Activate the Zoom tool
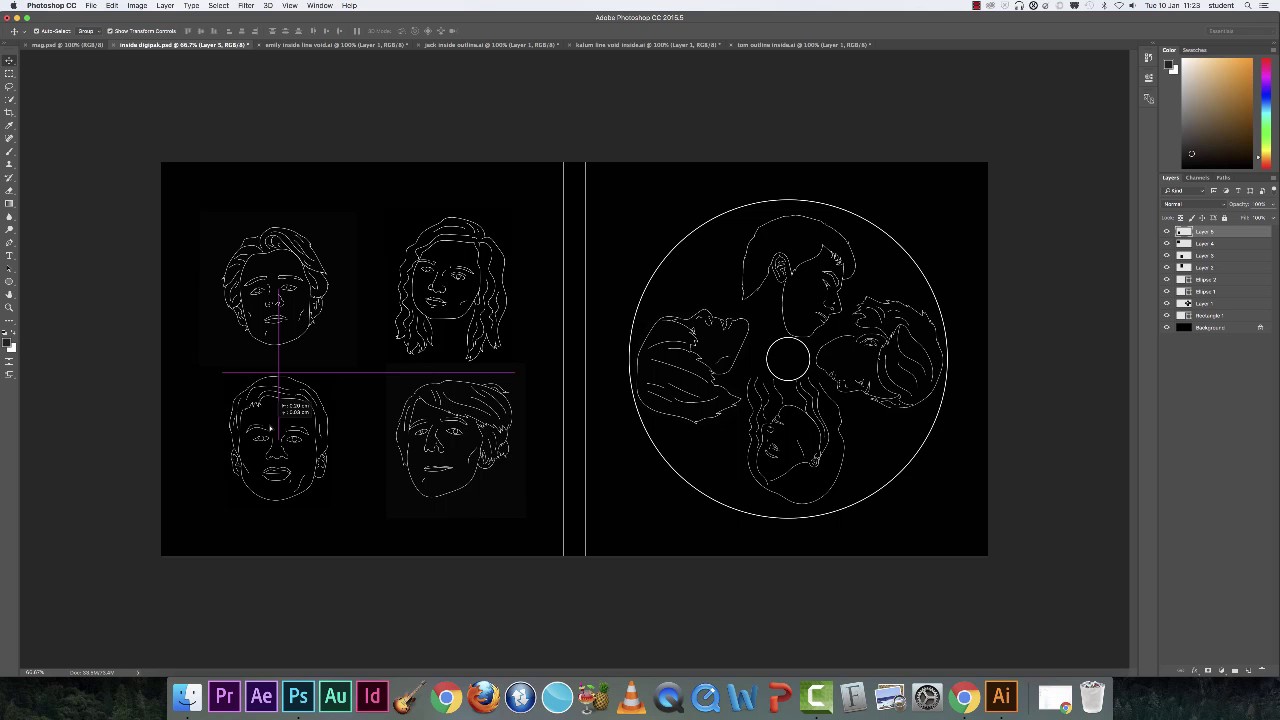This screenshot has width=1280, height=720. tap(9, 307)
